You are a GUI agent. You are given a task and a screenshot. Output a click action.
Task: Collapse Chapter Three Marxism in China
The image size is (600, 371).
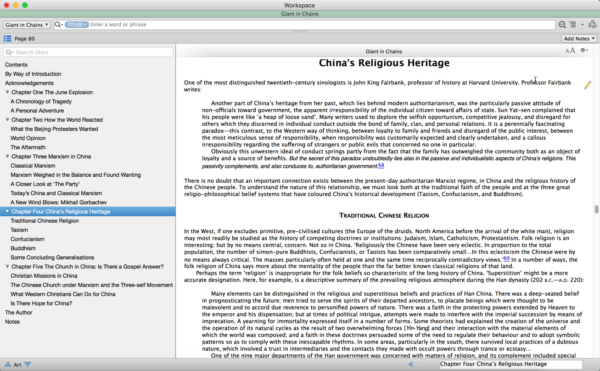click(x=7, y=156)
